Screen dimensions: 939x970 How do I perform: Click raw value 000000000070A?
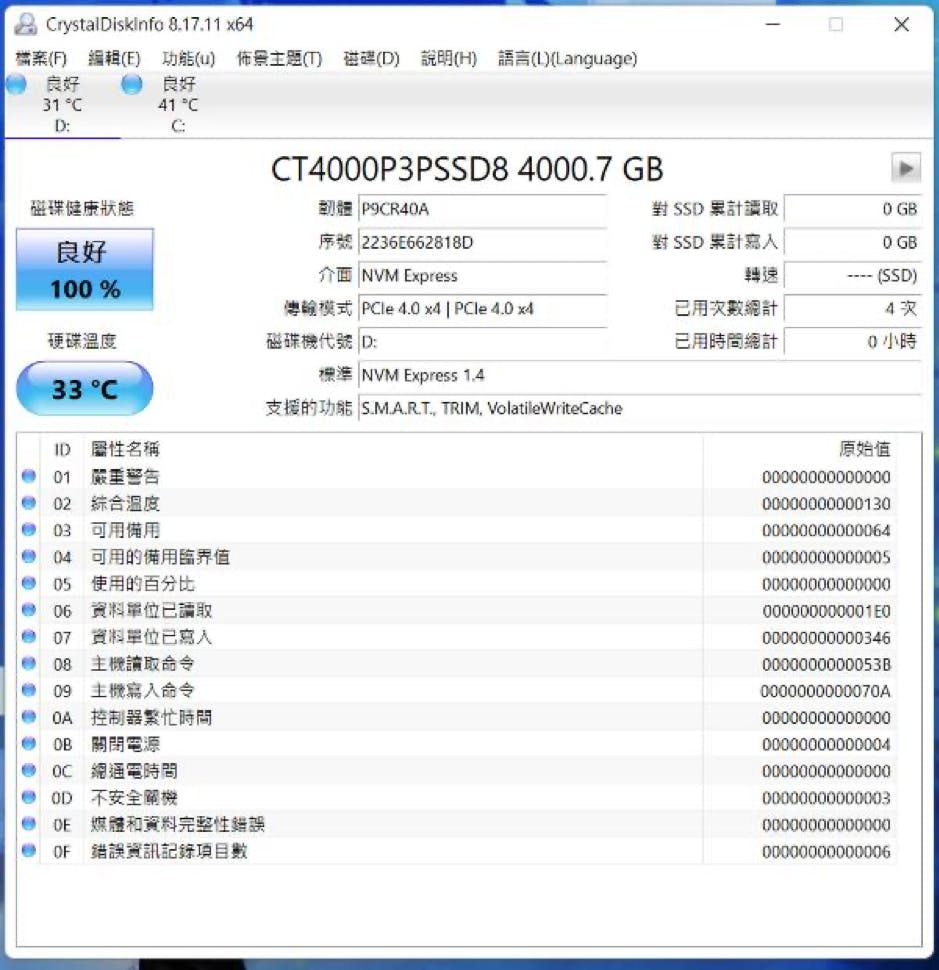click(826, 692)
